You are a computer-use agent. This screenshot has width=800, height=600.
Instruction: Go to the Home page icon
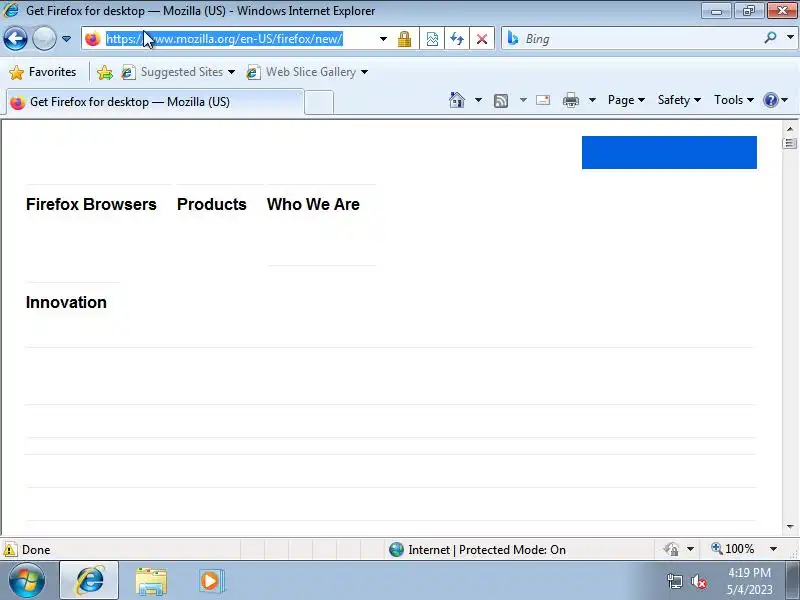pyautogui.click(x=457, y=100)
